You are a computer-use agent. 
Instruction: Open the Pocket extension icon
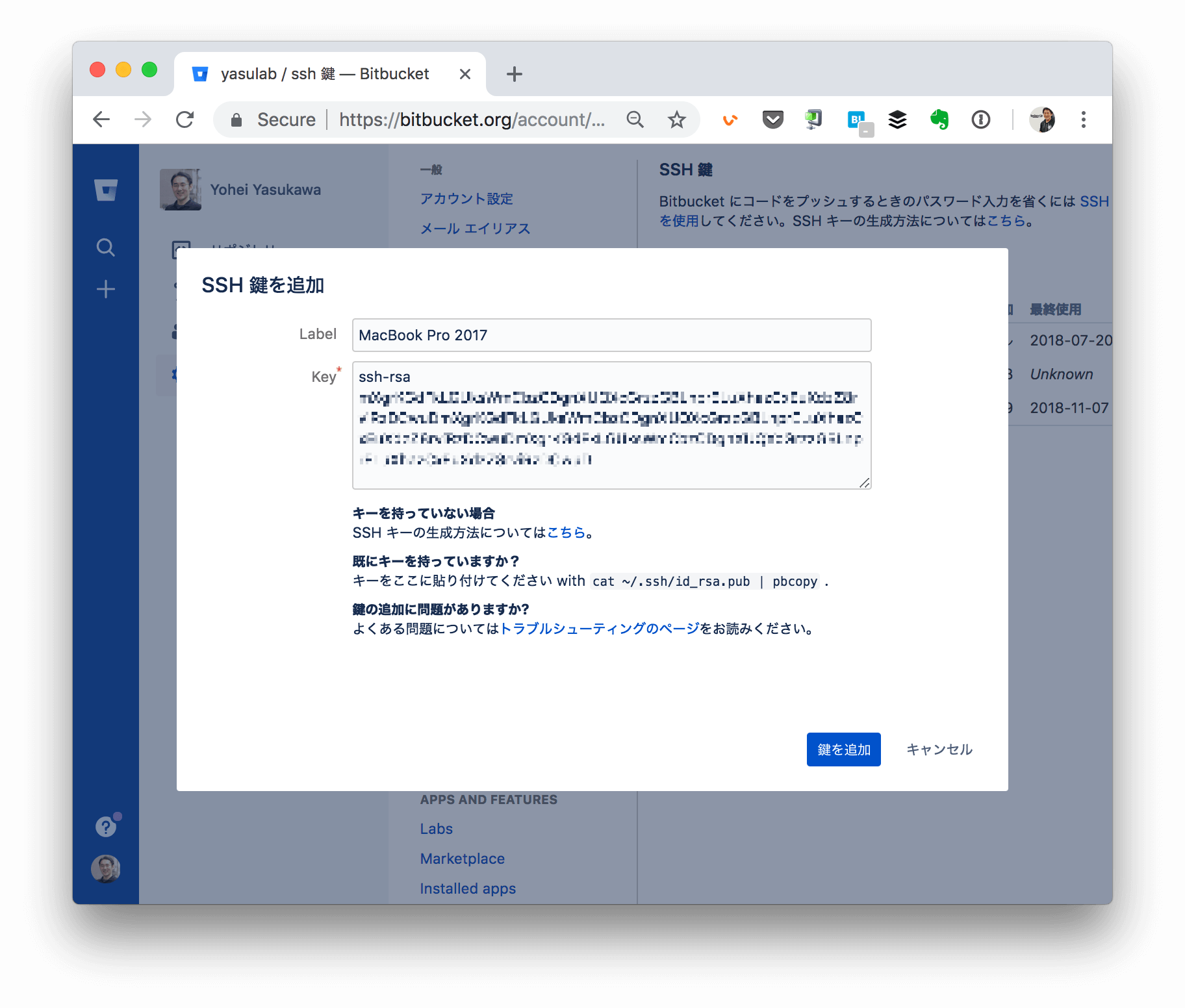(772, 120)
